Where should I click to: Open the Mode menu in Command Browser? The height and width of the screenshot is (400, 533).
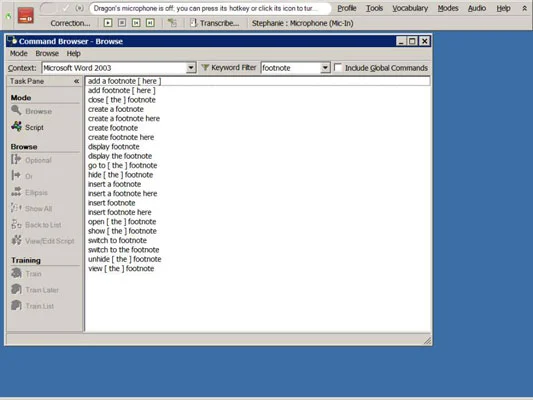(18, 53)
